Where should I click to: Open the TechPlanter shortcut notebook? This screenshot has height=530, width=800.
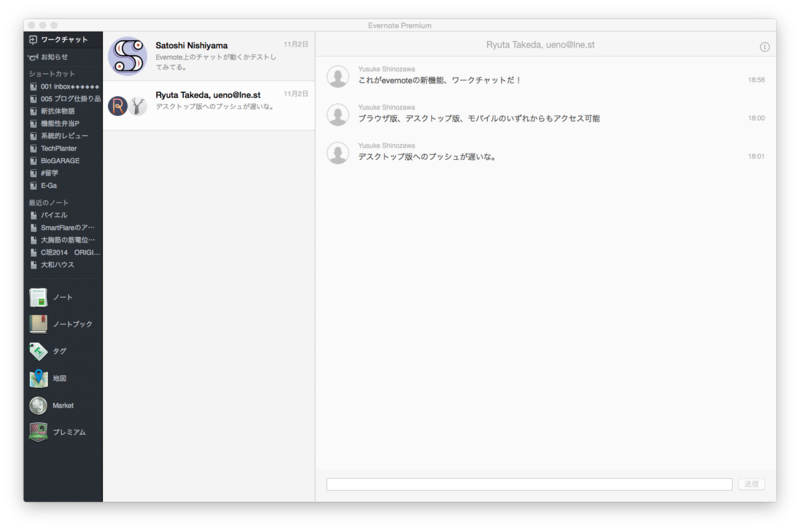coord(53,148)
